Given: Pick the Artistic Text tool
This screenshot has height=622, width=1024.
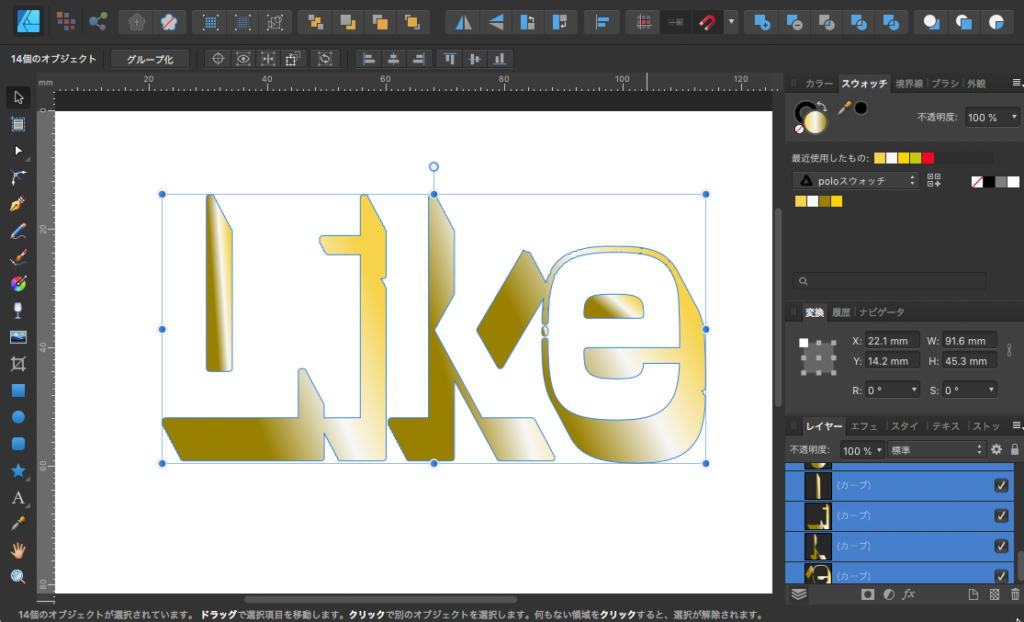Looking at the screenshot, I should pos(17,497).
